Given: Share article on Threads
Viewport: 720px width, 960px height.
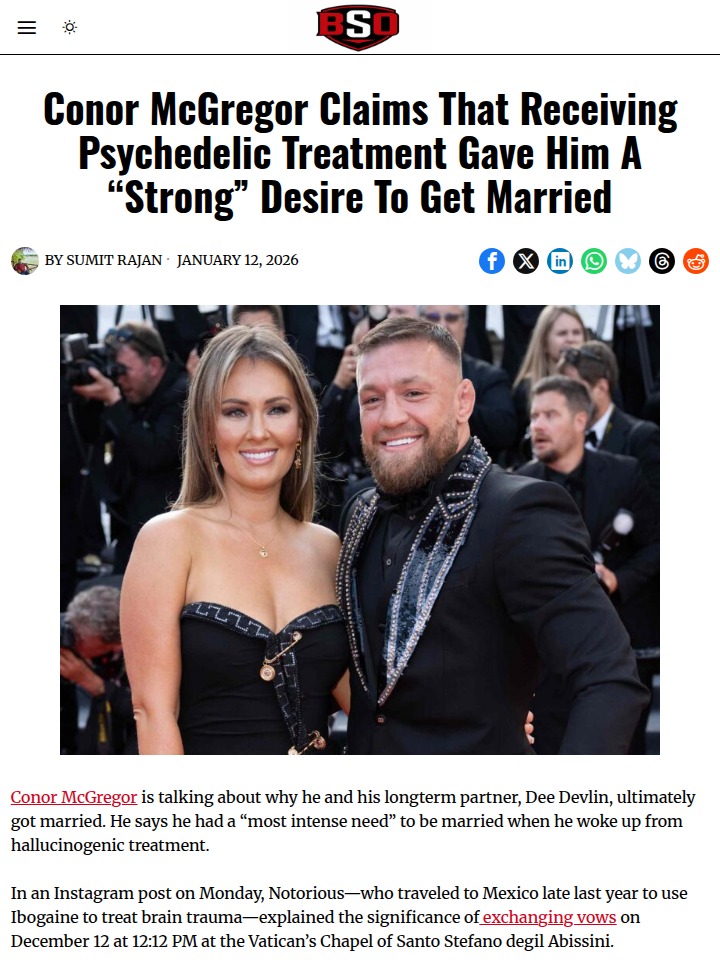Looking at the screenshot, I should [662, 261].
